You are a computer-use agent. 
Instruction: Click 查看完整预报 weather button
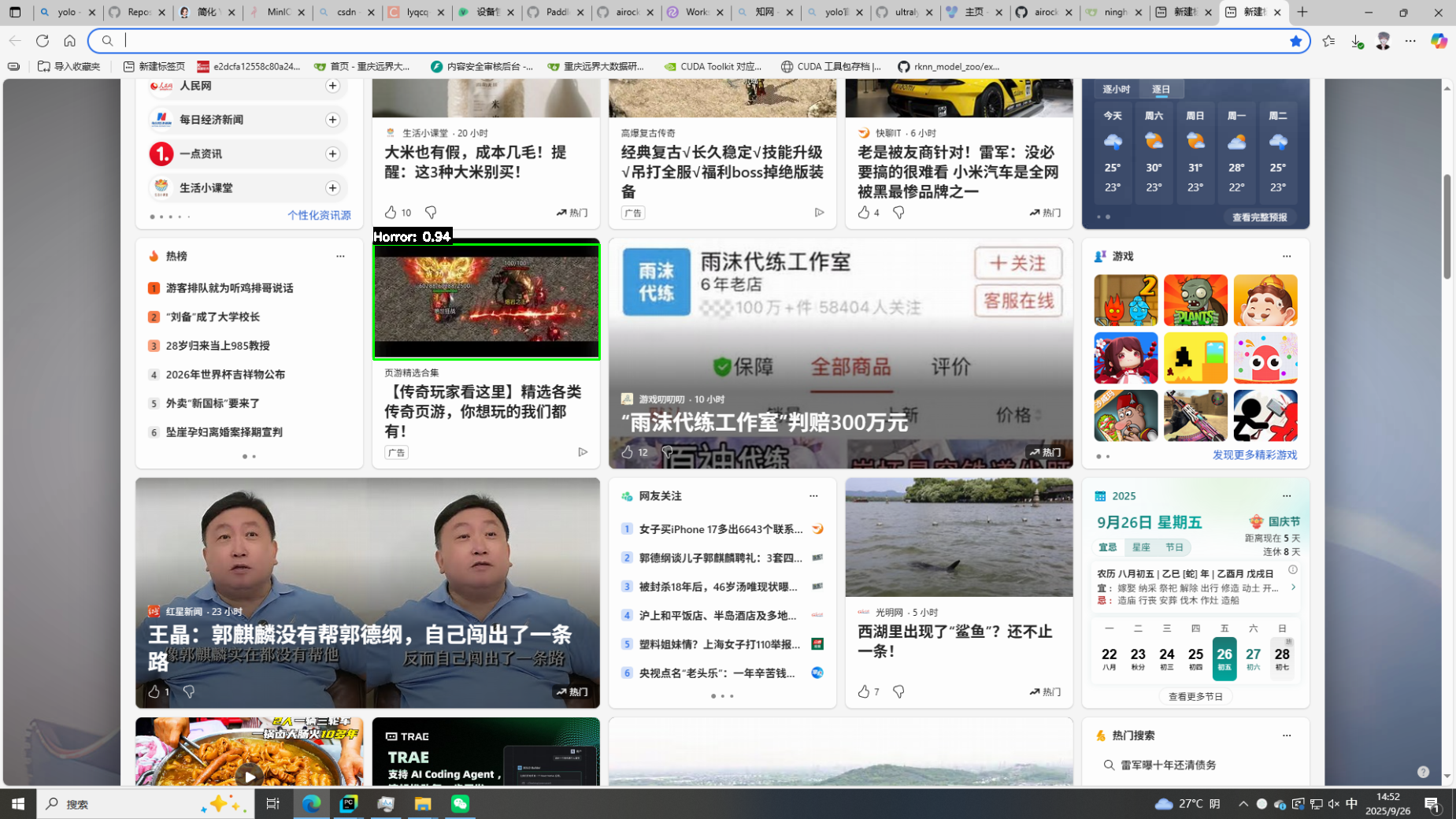tap(1259, 217)
